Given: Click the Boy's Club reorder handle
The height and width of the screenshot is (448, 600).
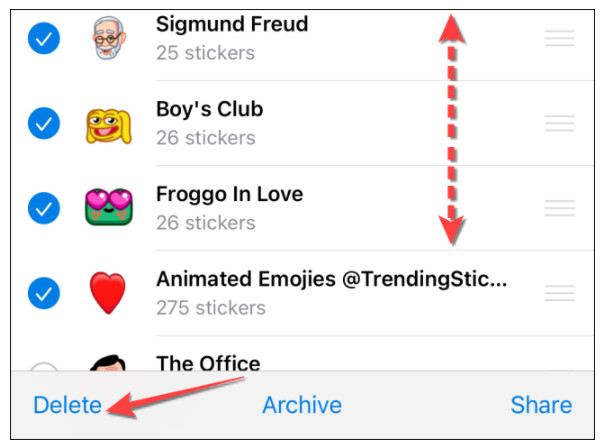Looking at the screenshot, I should point(559,123).
